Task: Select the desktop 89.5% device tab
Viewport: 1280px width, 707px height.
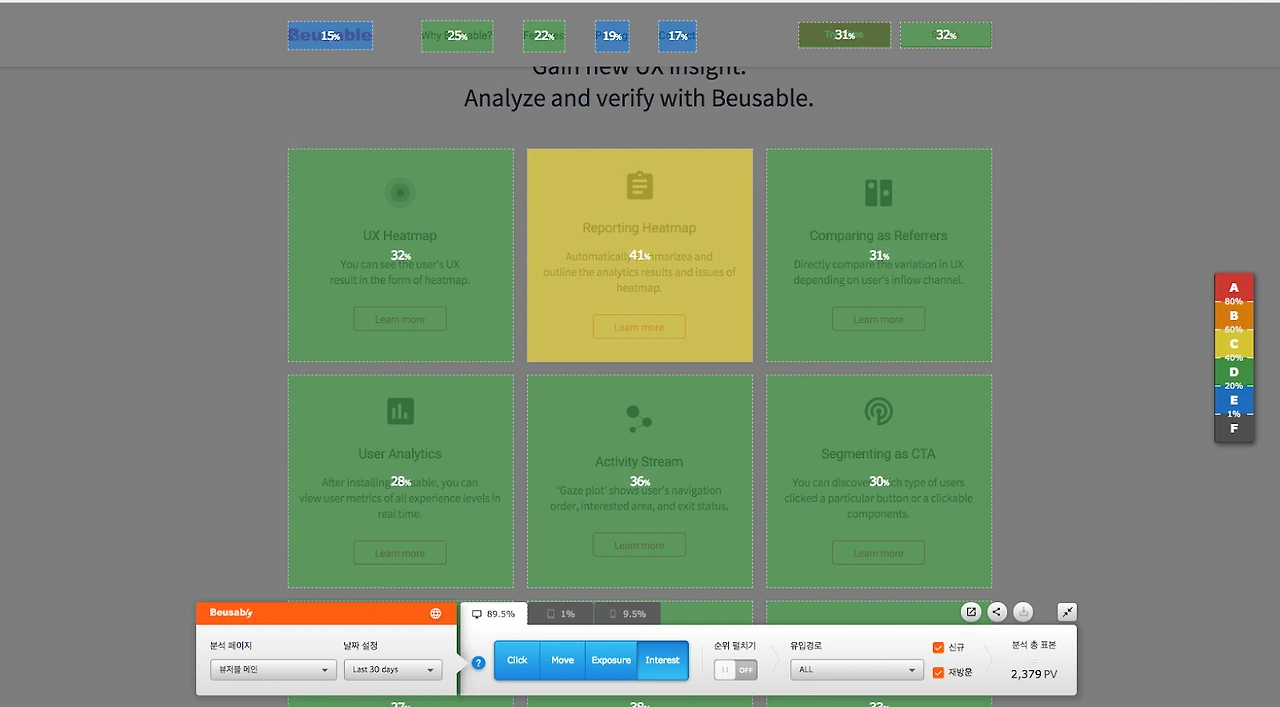Action: (x=493, y=614)
